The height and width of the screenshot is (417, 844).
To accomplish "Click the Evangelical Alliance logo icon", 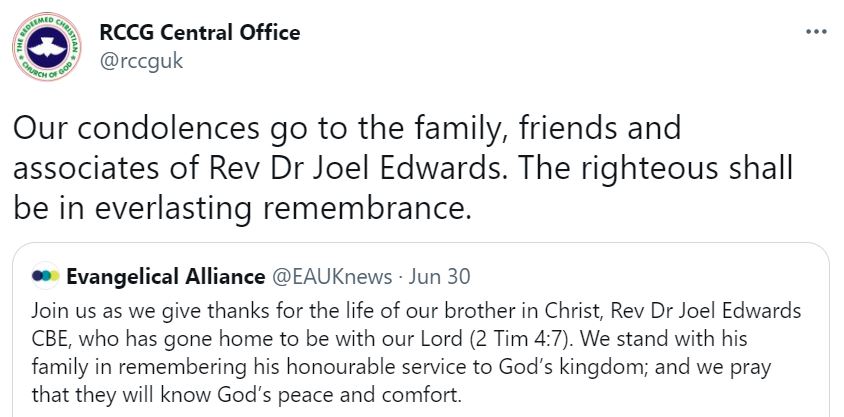I will [x=46, y=275].
